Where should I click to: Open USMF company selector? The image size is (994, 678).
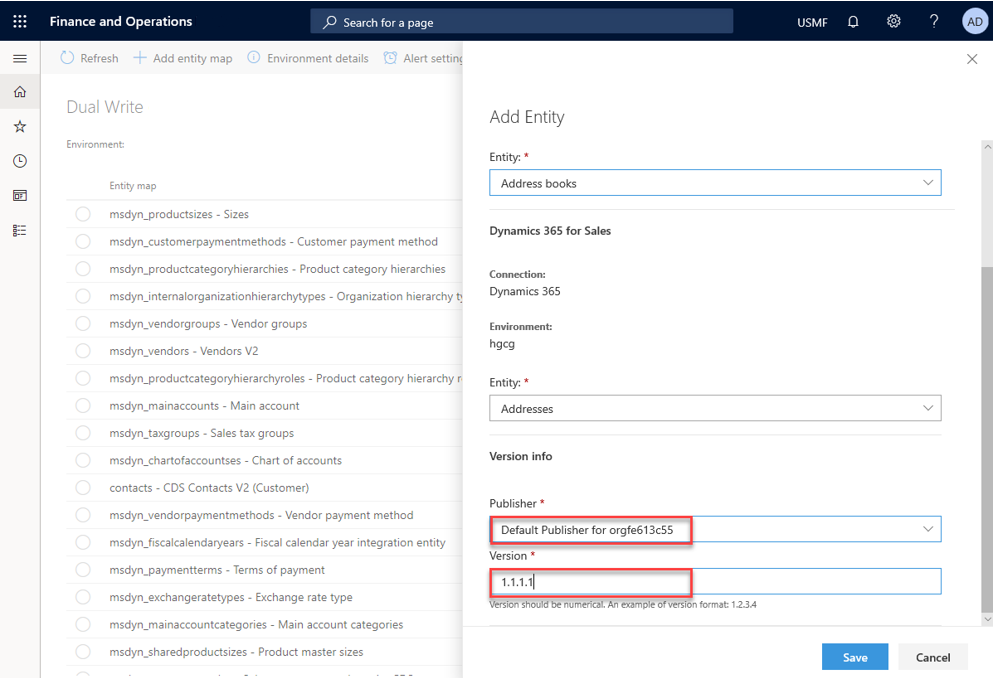click(x=812, y=21)
